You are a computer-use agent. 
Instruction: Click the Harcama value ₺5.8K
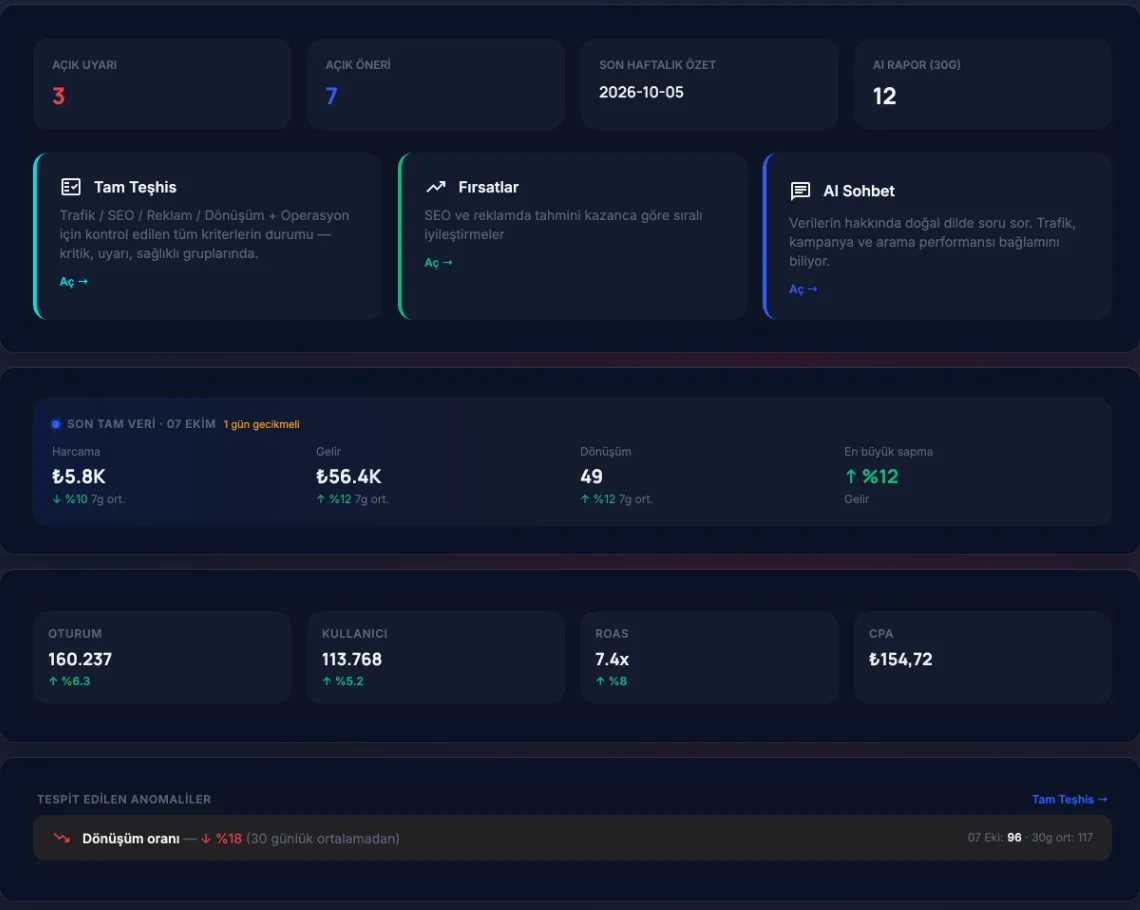pyautogui.click(x=79, y=477)
